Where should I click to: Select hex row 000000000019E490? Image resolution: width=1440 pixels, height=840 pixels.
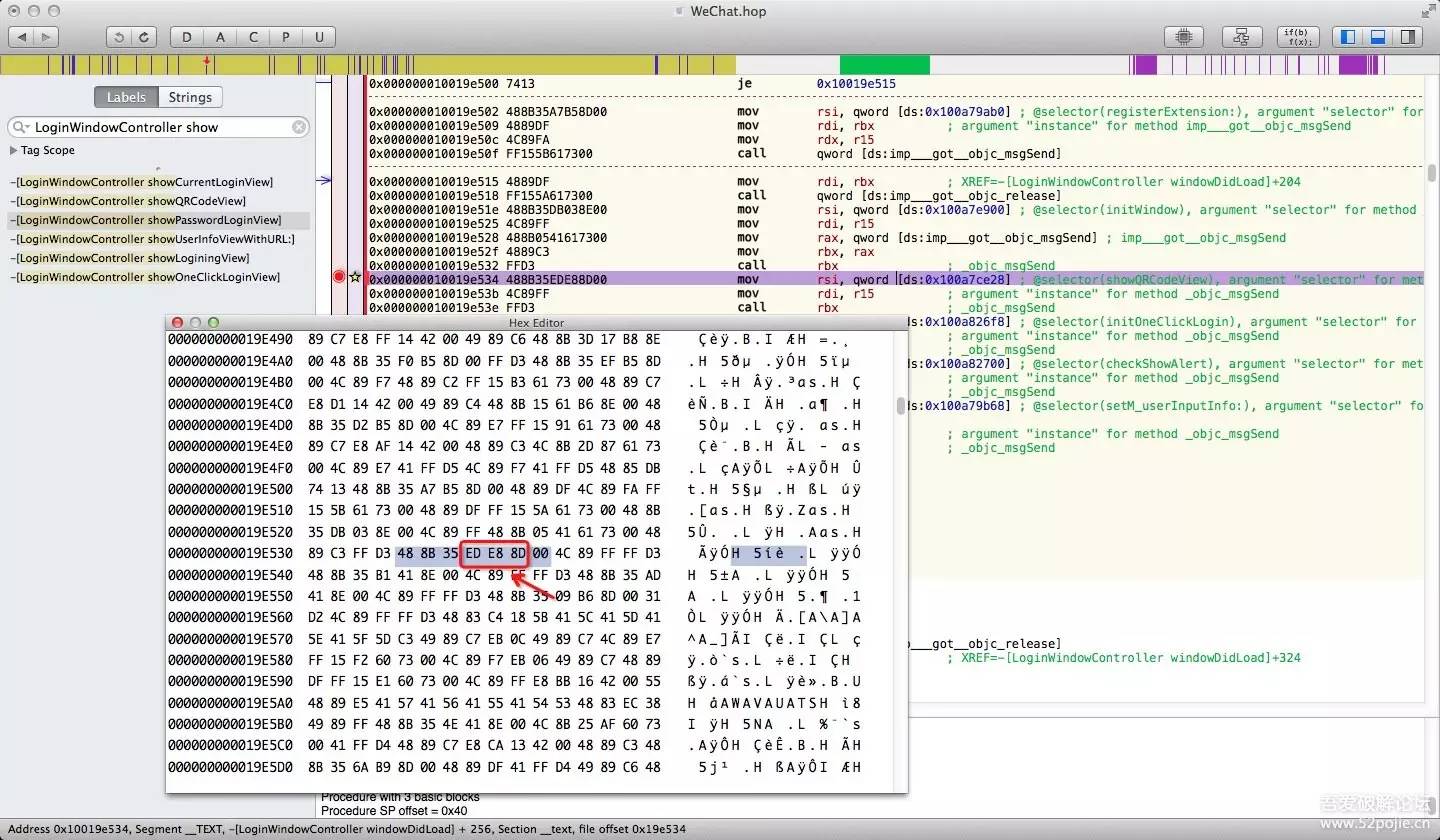514,340
